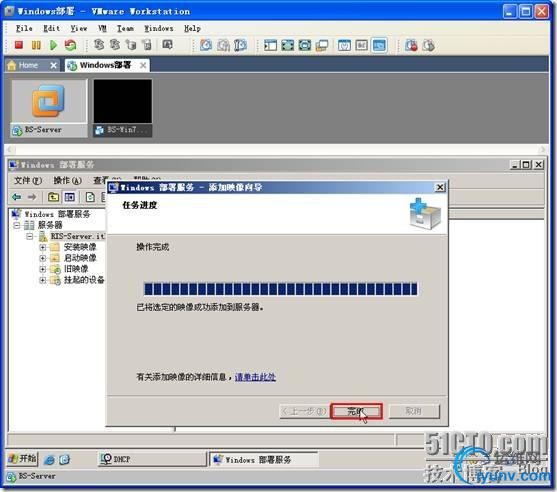Select the BS-Server VM thumbnail
The image size is (557, 492).
point(49,108)
